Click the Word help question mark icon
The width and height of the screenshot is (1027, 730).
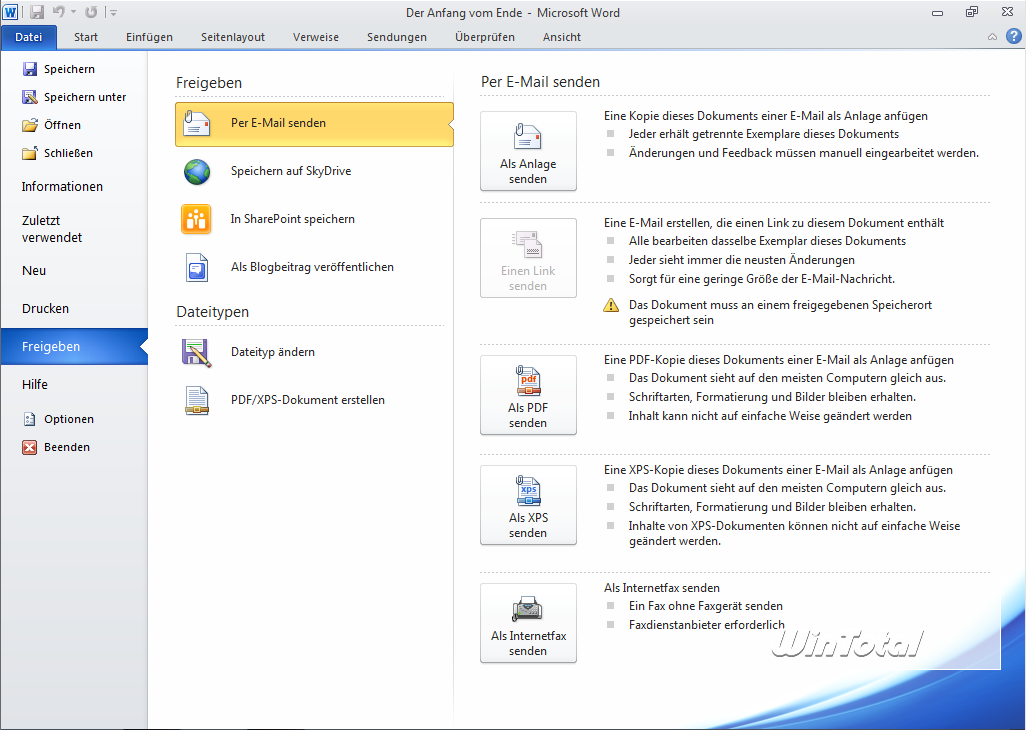1012,37
